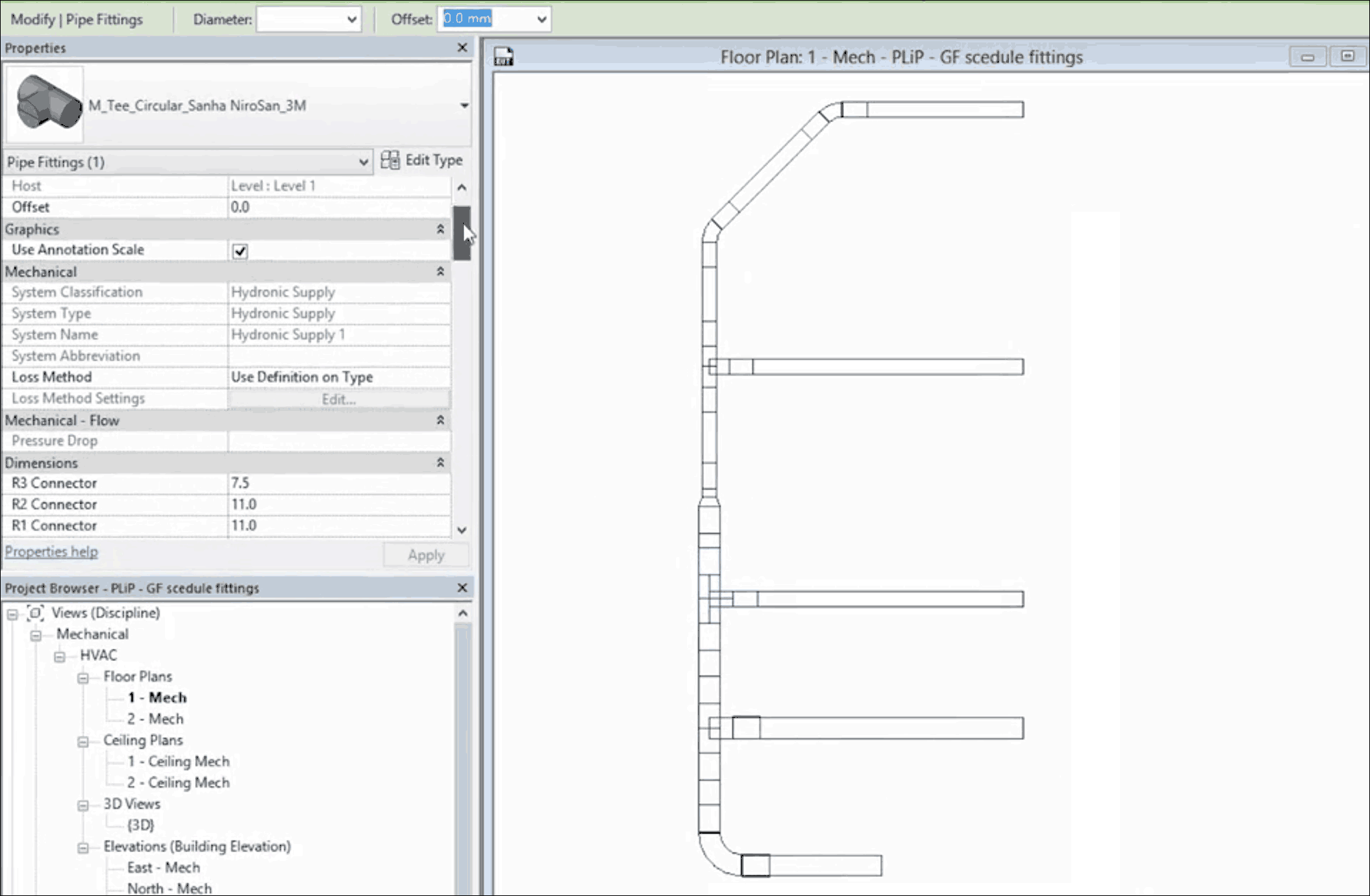Viewport: 1370px width, 896px height.
Task: Click the Edit Type icon
Action: coord(390,160)
